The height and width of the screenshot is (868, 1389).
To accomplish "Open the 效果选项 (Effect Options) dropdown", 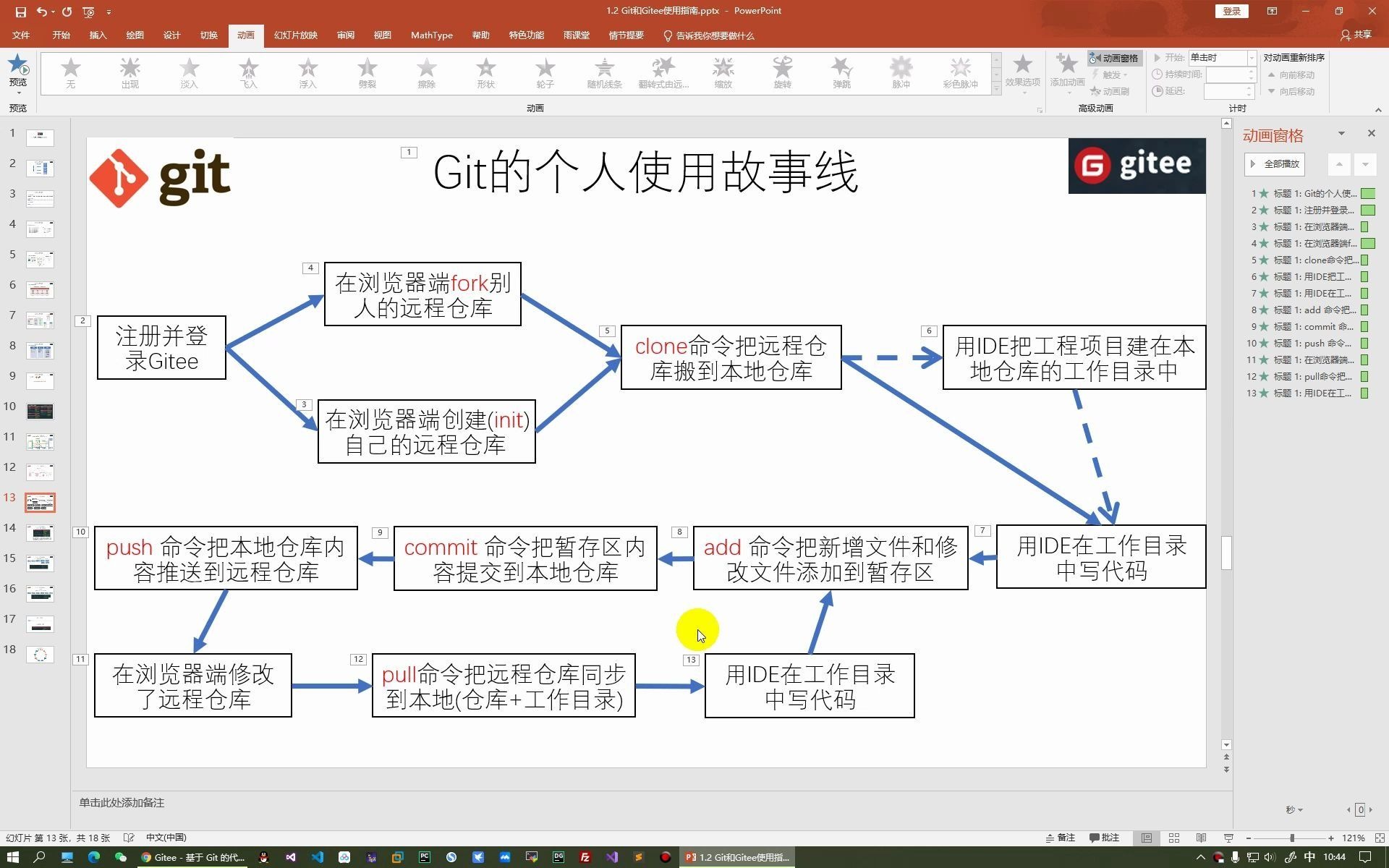I will 1022,75.
